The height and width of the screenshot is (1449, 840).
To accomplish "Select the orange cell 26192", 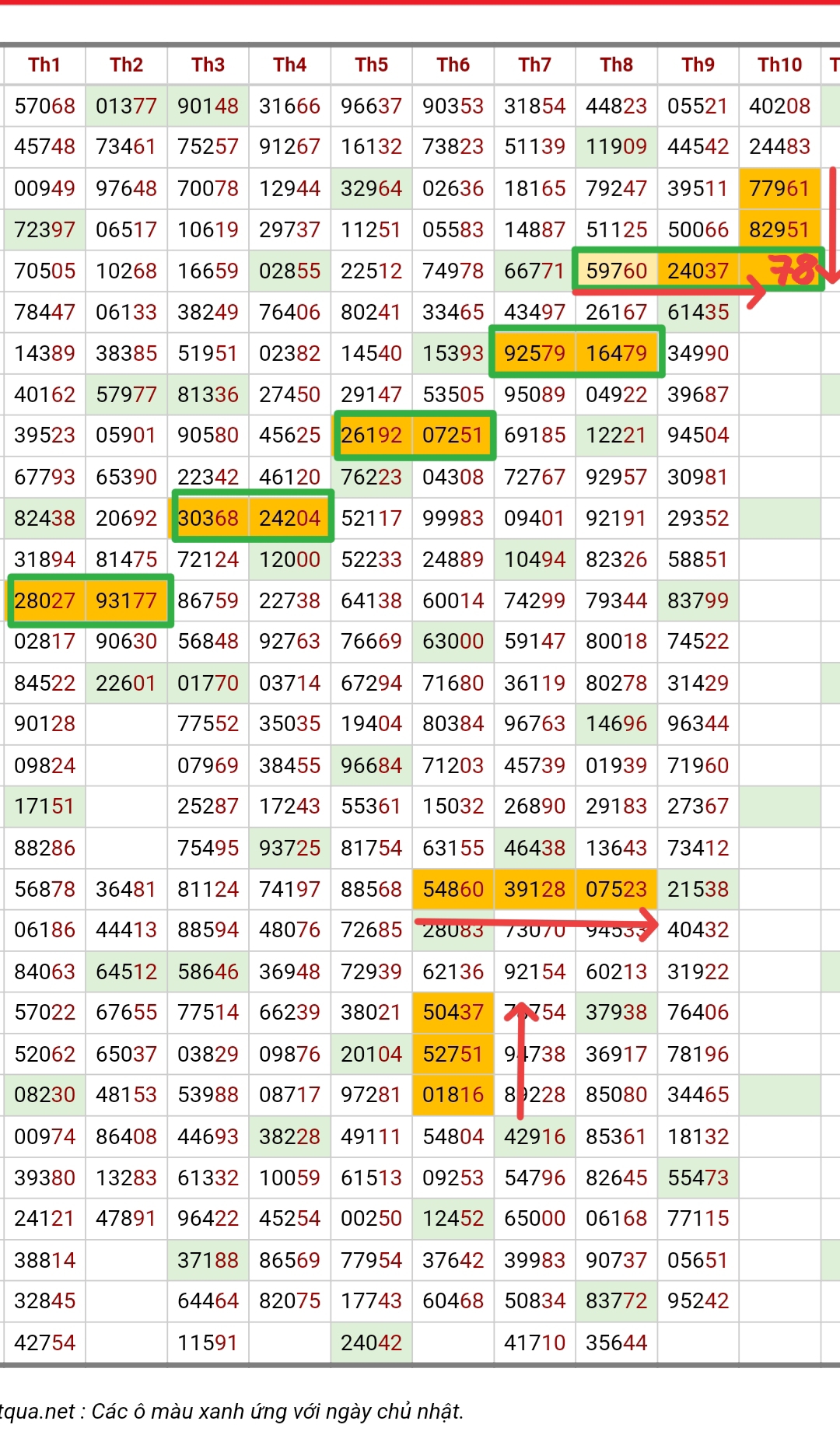I will point(371,435).
